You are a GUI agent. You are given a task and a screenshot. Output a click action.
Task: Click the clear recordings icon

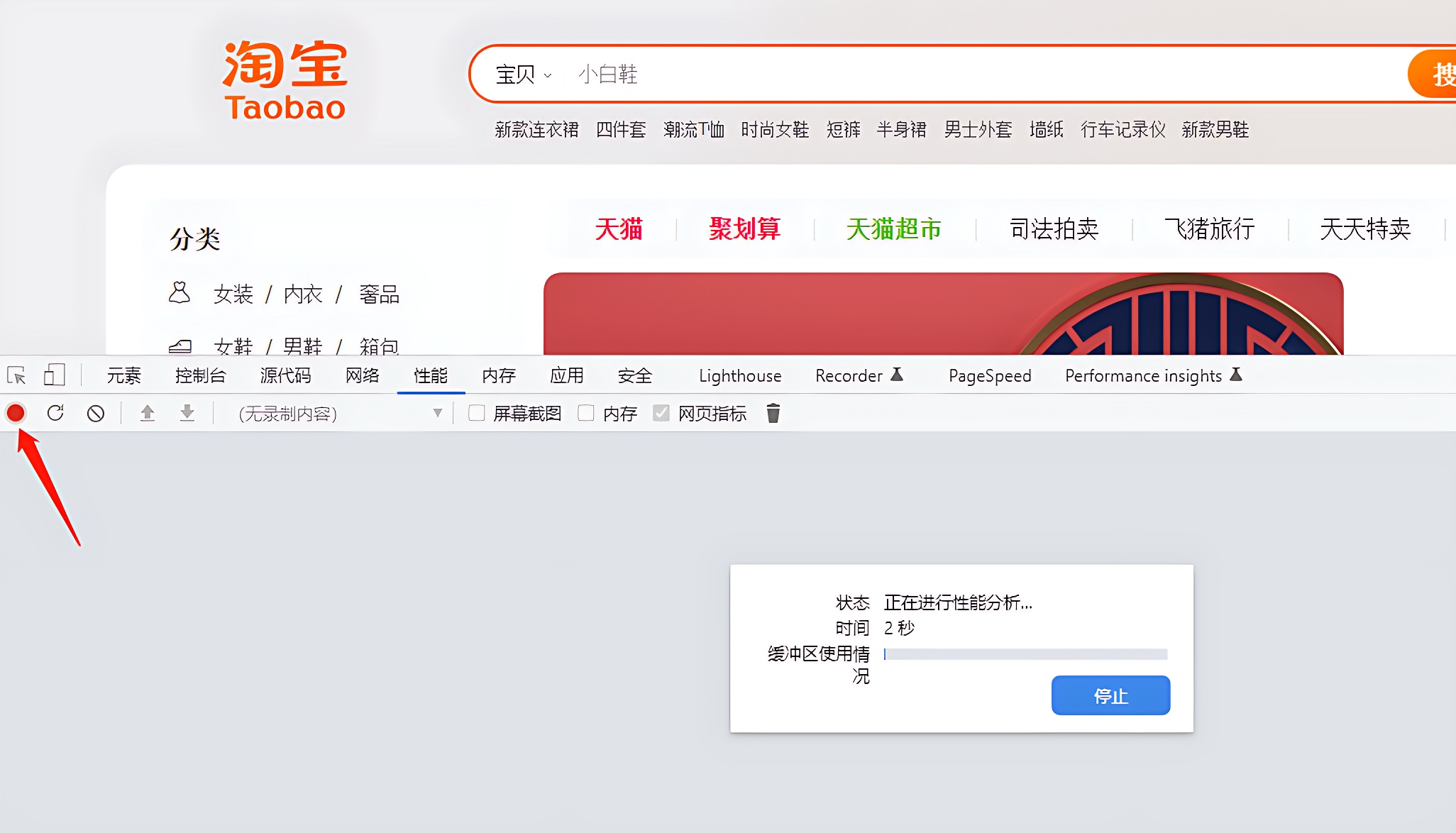tap(96, 413)
